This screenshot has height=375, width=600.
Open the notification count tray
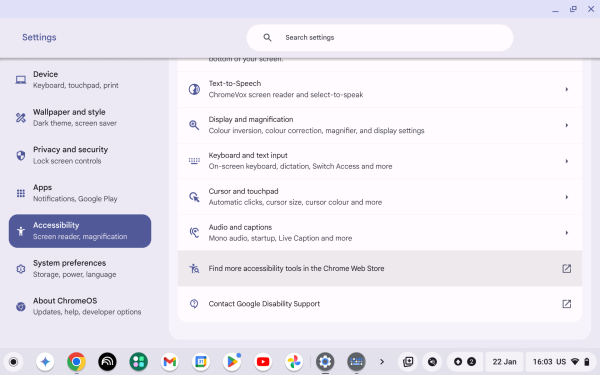pyautogui.click(x=465, y=362)
